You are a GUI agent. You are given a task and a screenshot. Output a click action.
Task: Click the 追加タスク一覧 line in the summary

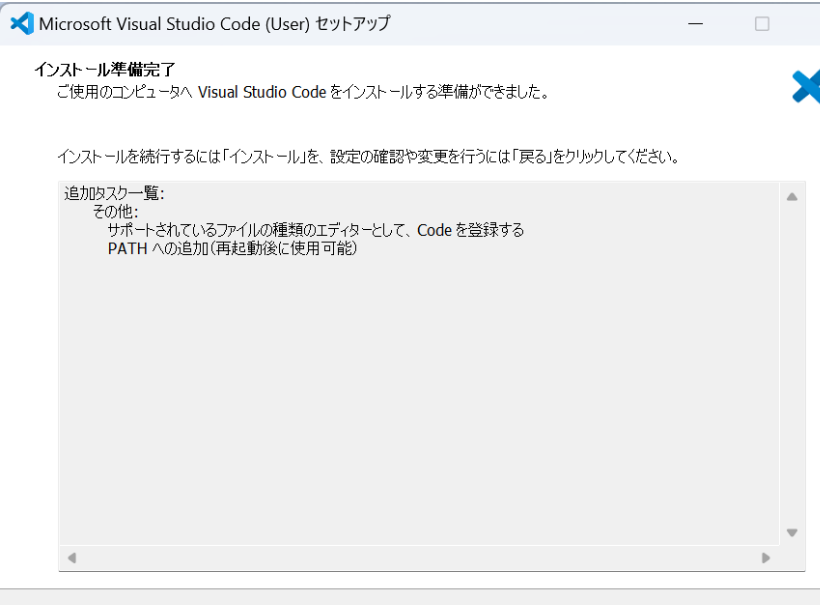tap(114, 195)
